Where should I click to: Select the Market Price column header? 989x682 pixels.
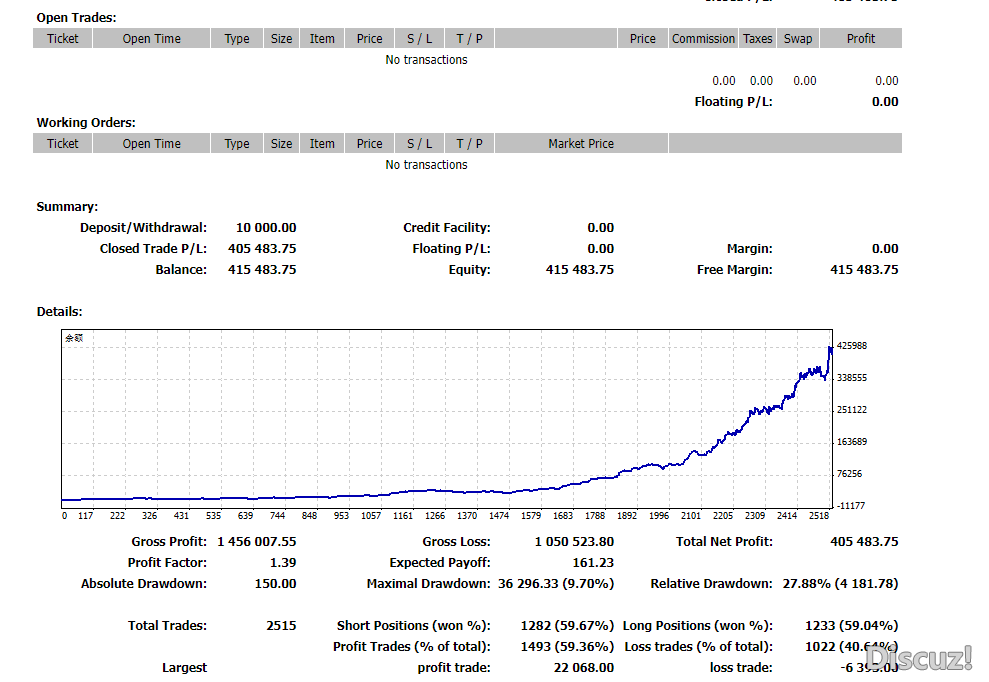[581, 143]
